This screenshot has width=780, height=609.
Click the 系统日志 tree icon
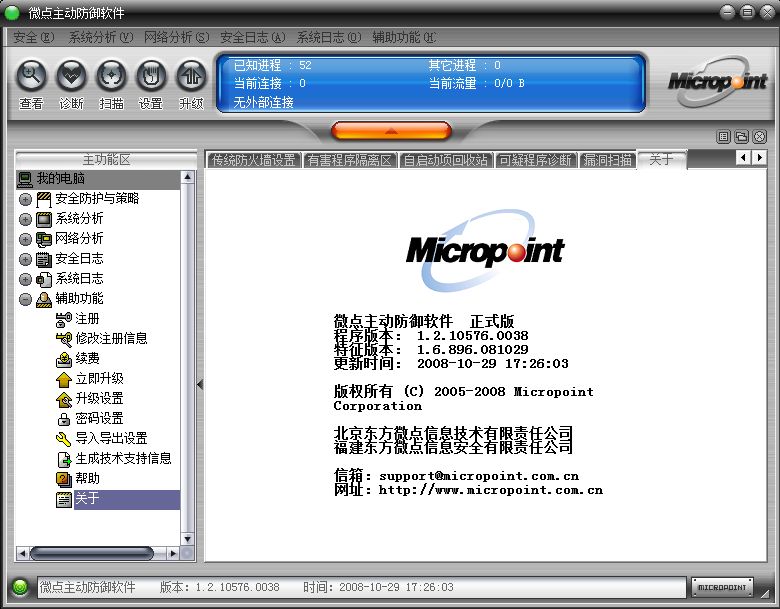click(44, 279)
